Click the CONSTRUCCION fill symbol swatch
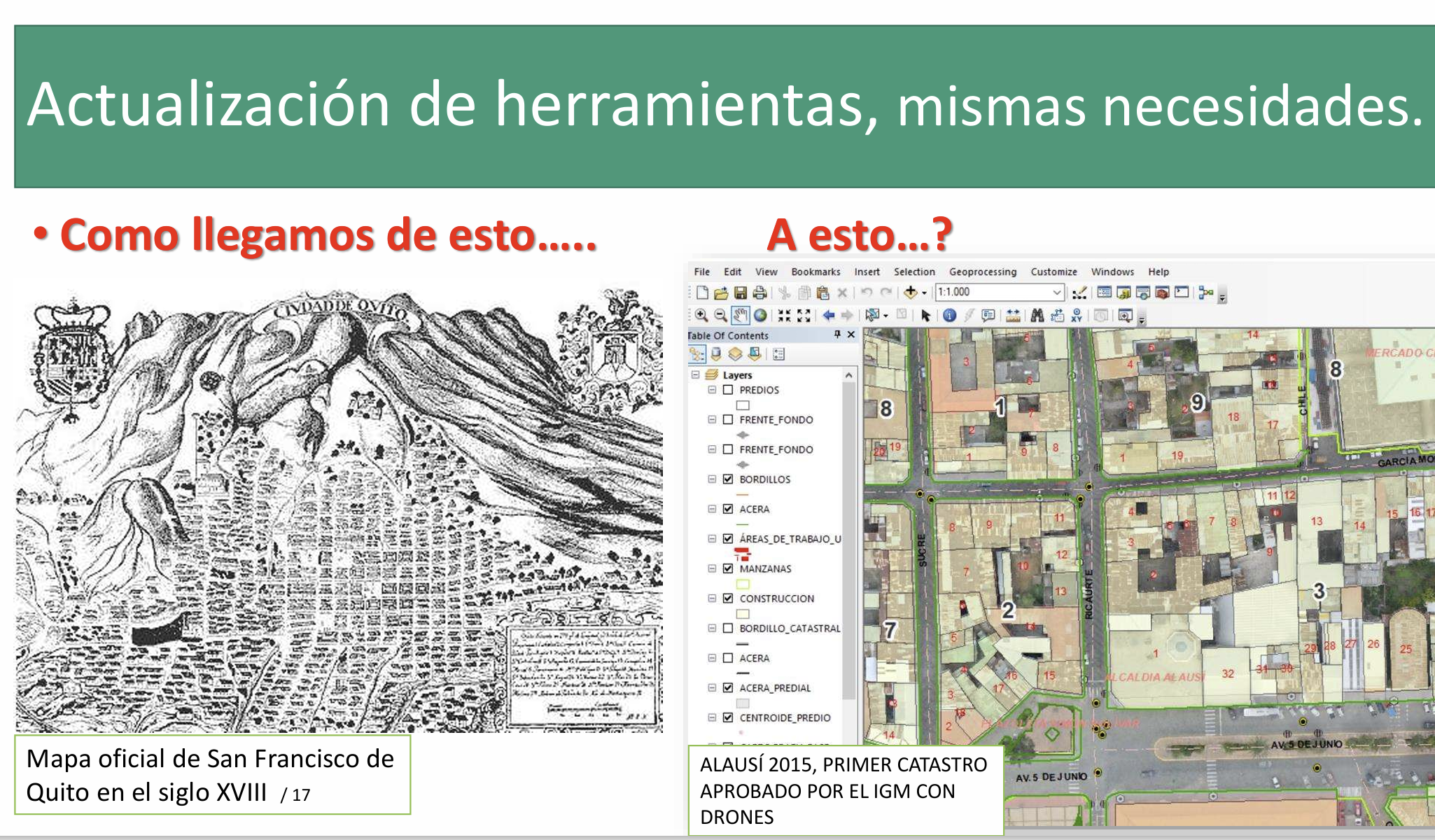 pos(743,614)
